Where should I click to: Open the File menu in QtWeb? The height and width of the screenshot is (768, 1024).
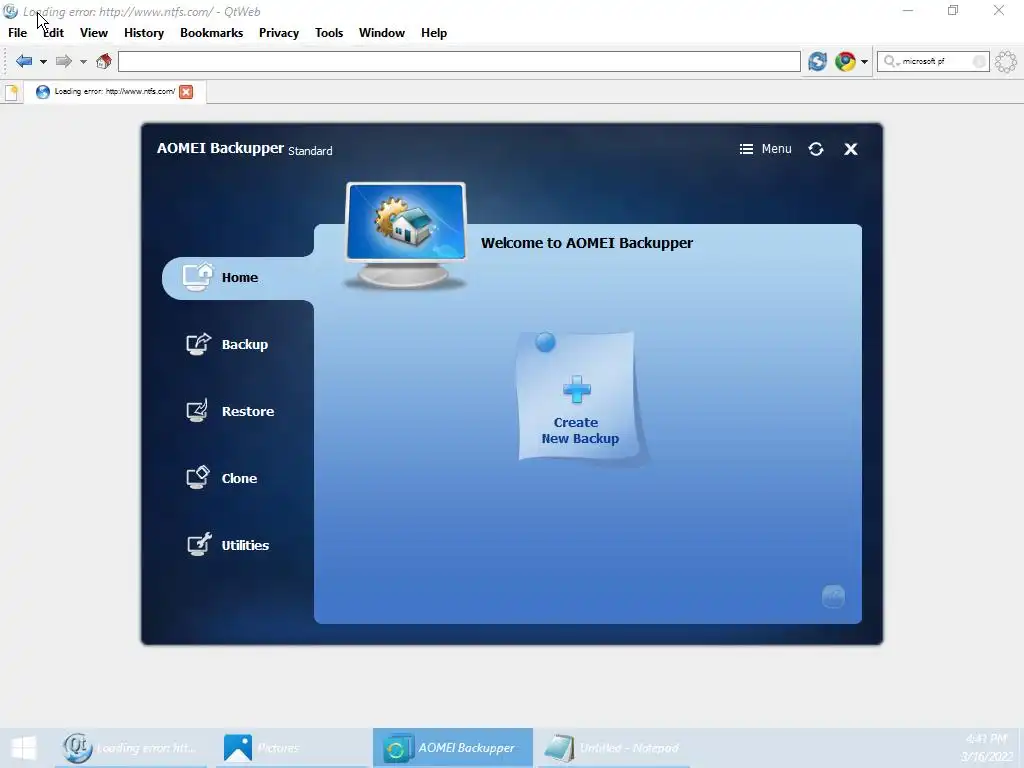click(x=18, y=33)
